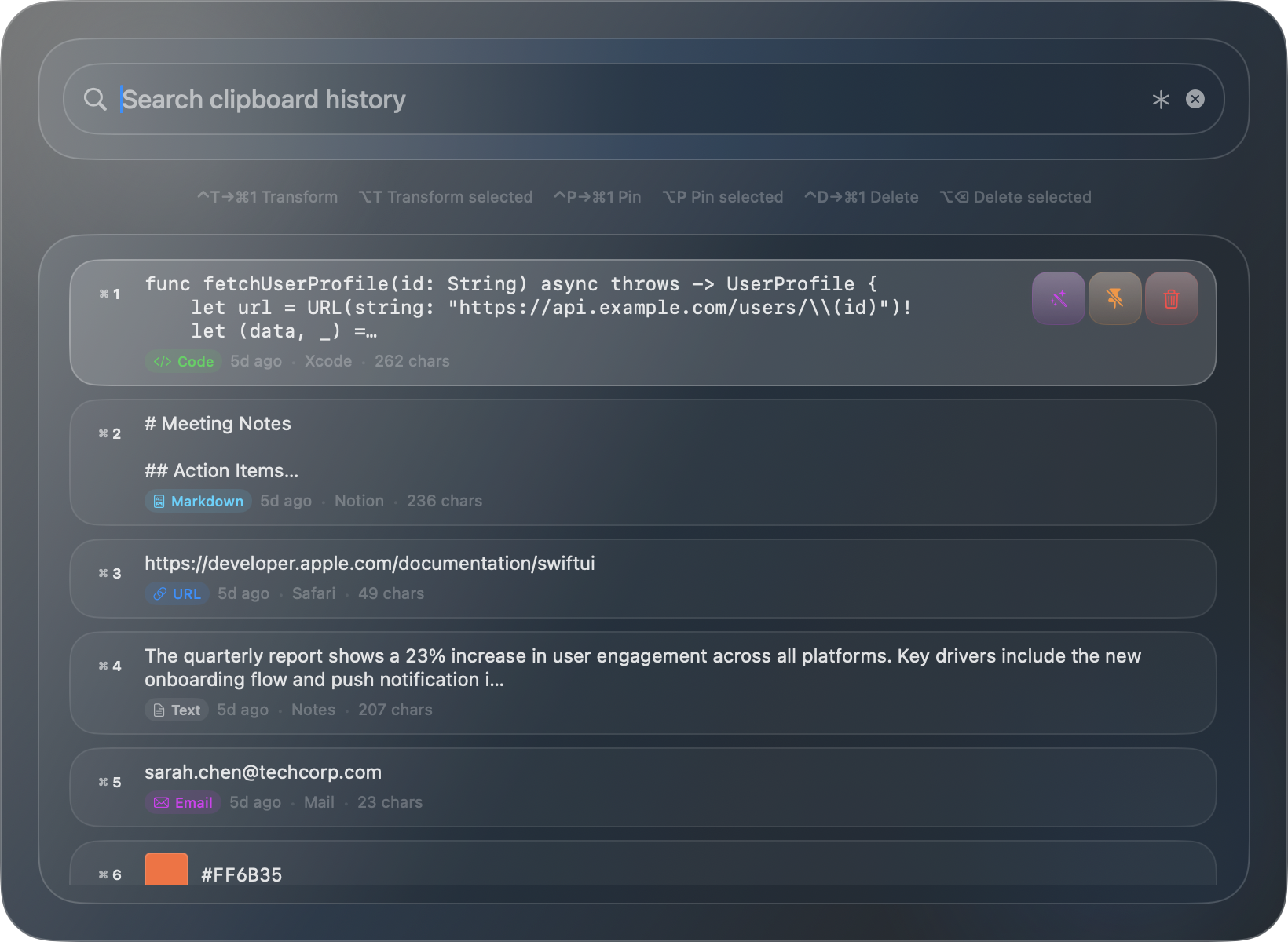The height and width of the screenshot is (942, 1288).
Task: Clear the search field with the X button
Action: click(1195, 99)
